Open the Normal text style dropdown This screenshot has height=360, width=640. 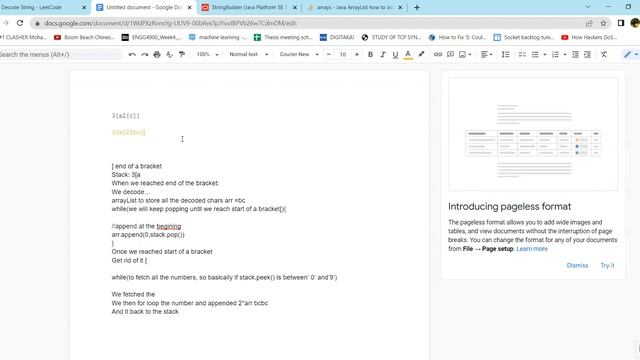(249, 54)
